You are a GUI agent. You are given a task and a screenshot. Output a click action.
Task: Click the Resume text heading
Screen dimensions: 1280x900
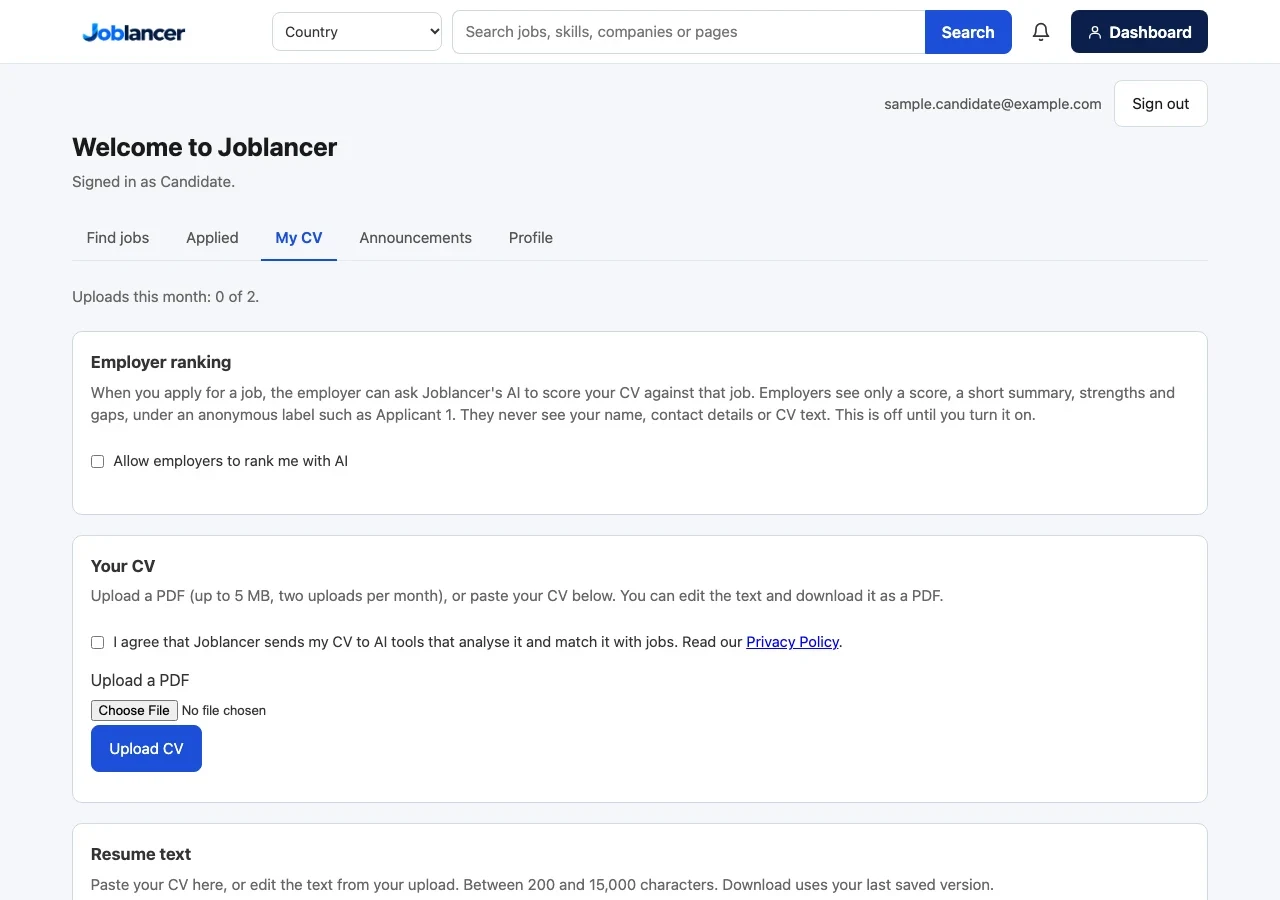[x=141, y=854]
